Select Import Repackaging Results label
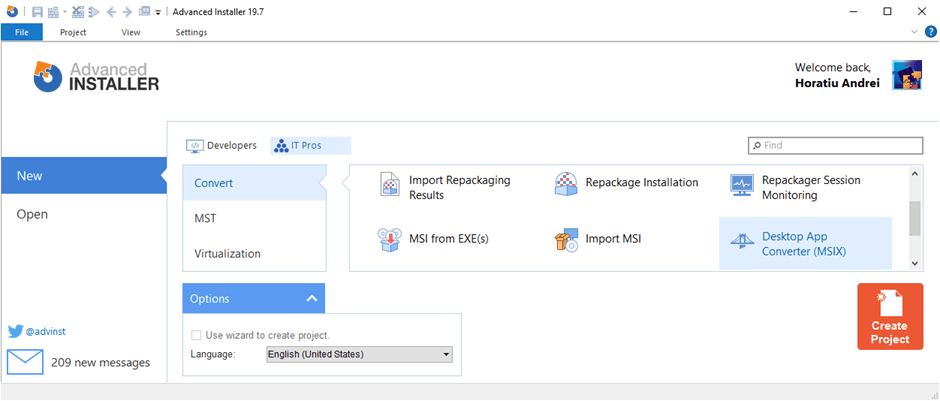 [460, 188]
